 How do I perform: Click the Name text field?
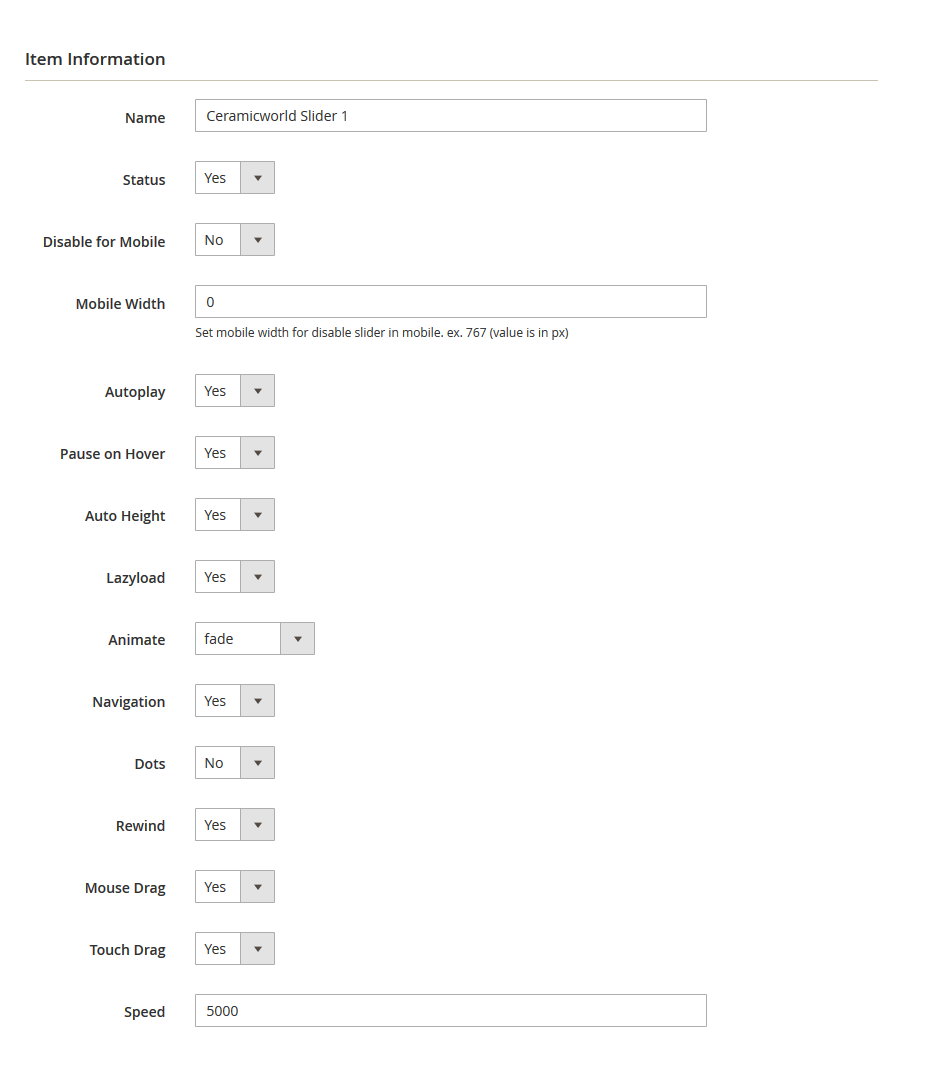[x=450, y=116]
